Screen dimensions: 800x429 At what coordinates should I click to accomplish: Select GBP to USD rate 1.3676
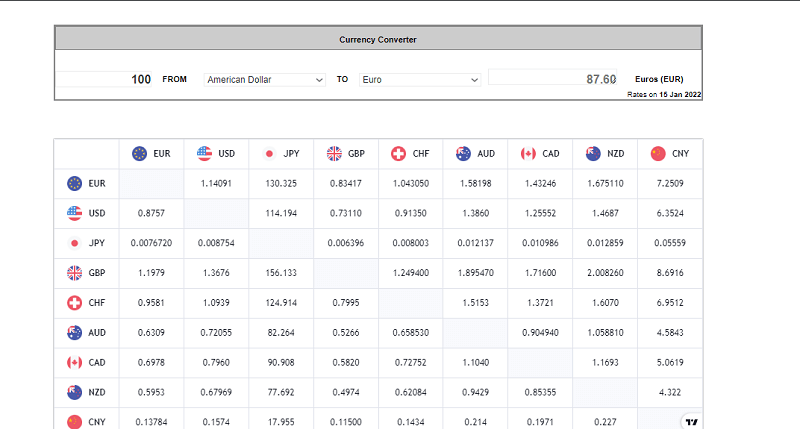pyautogui.click(x=216, y=273)
